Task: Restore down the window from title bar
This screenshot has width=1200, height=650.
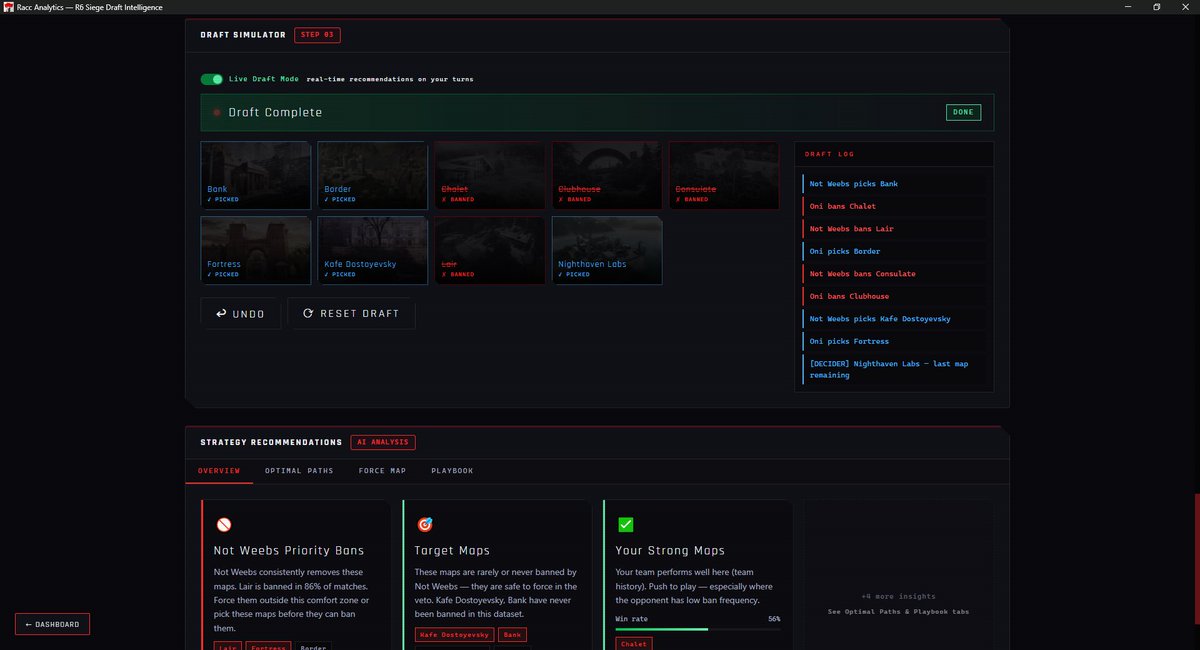Action: tap(1156, 6)
